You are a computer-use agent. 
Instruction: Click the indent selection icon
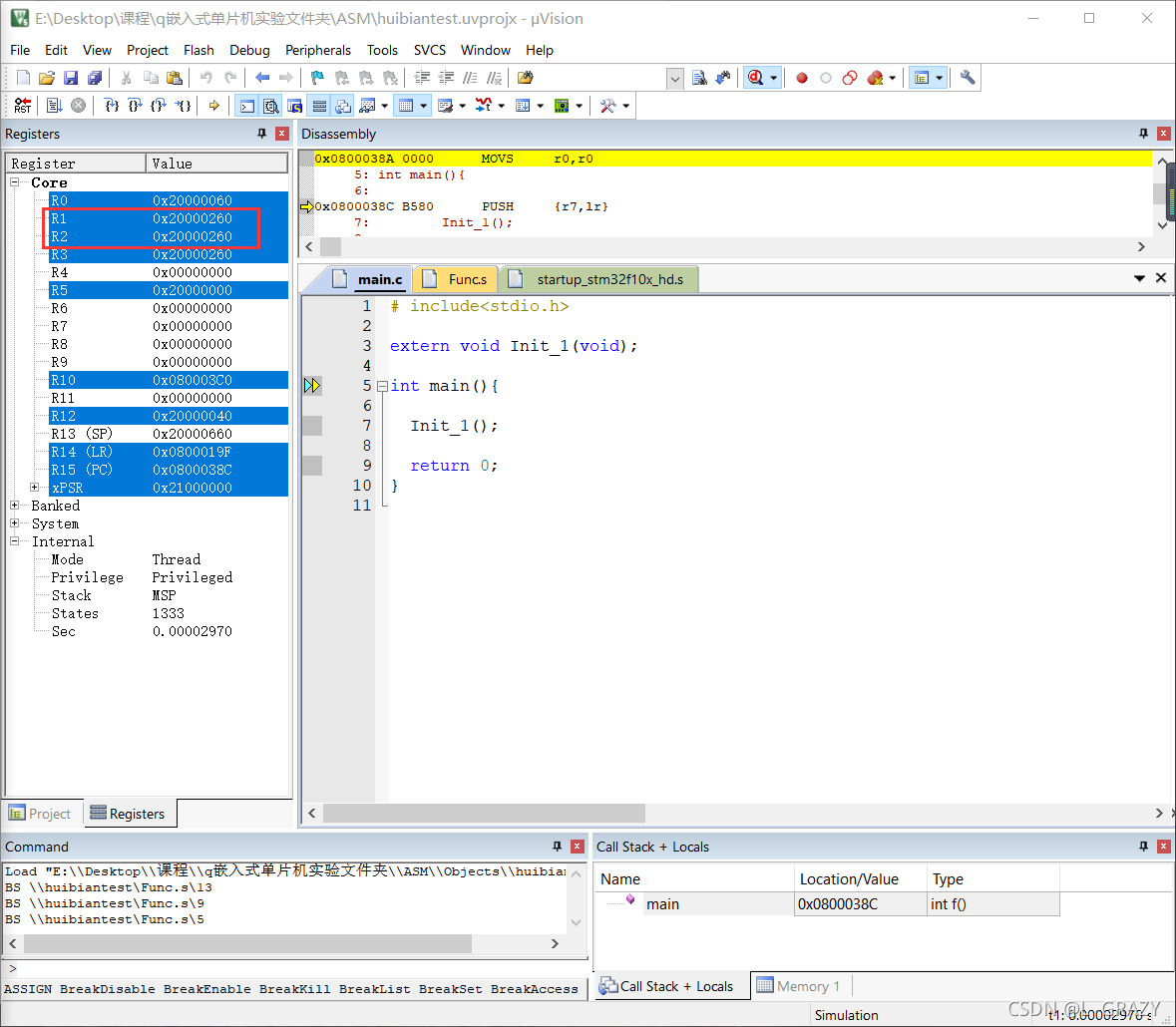pyautogui.click(x=422, y=77)
